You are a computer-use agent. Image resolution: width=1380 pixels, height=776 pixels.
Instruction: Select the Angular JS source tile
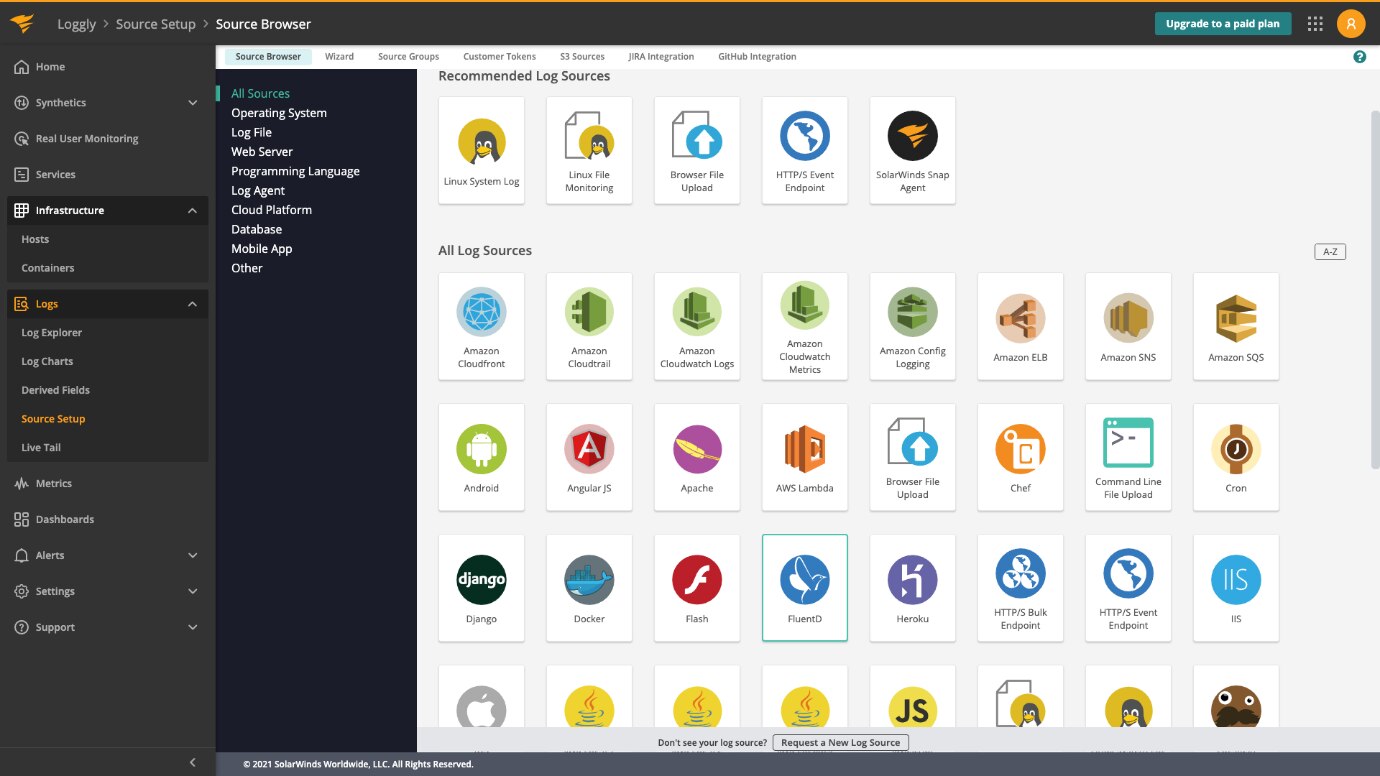pyautogui.click(x=589, y=456)
